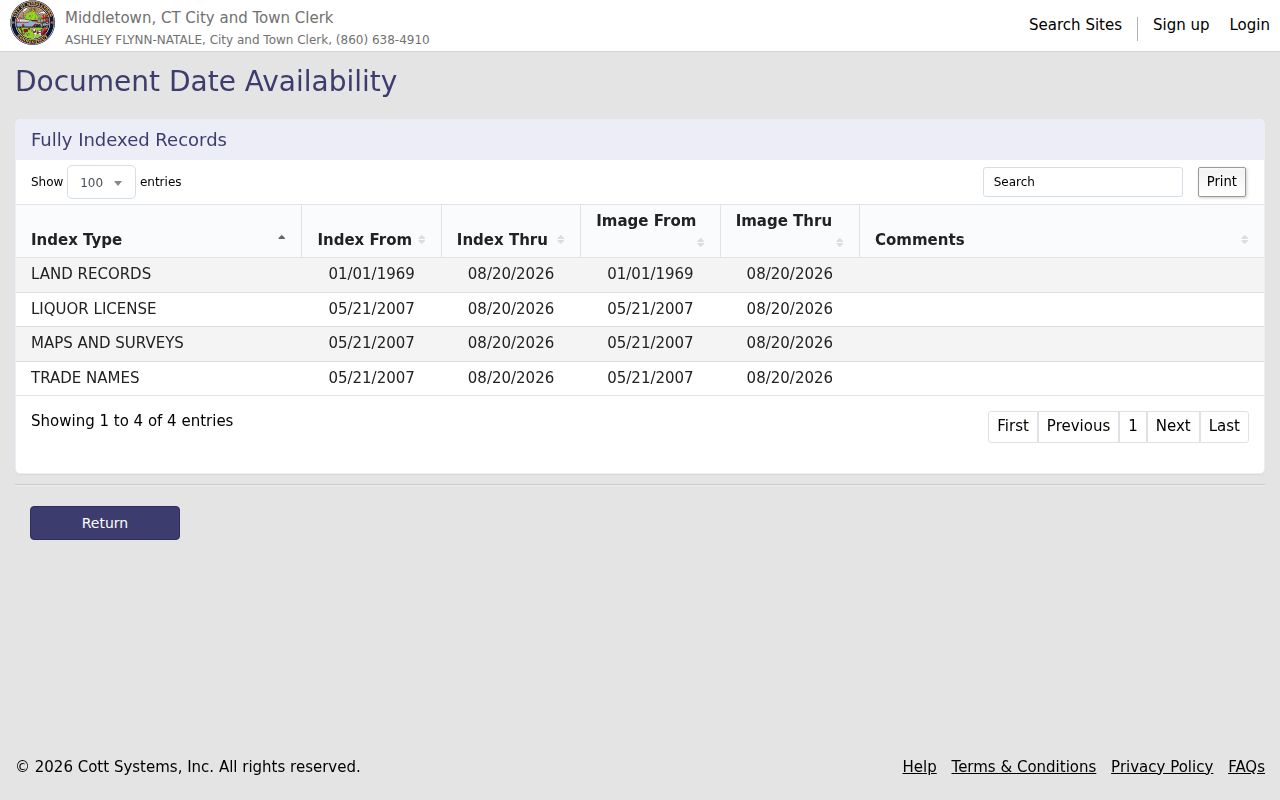This screenshot has width=1280, height=800.
Task: Open the Show entries count dropdown
Action: [101, 182]
